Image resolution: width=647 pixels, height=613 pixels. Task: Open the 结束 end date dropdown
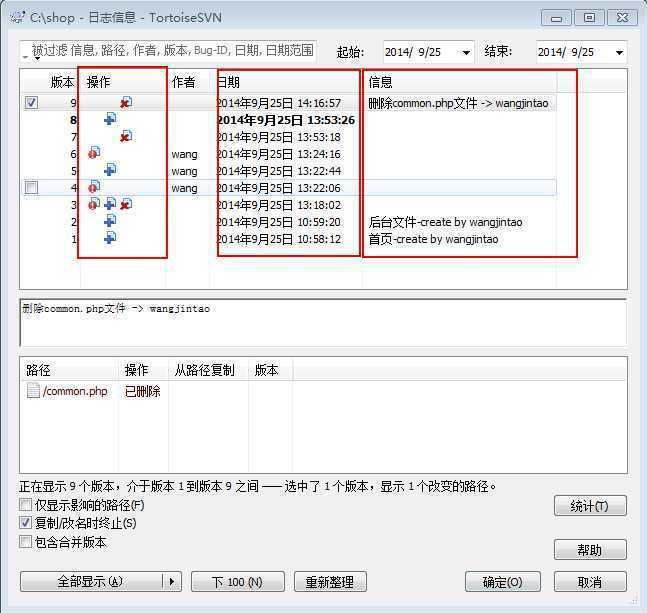[x=619, y=52]
